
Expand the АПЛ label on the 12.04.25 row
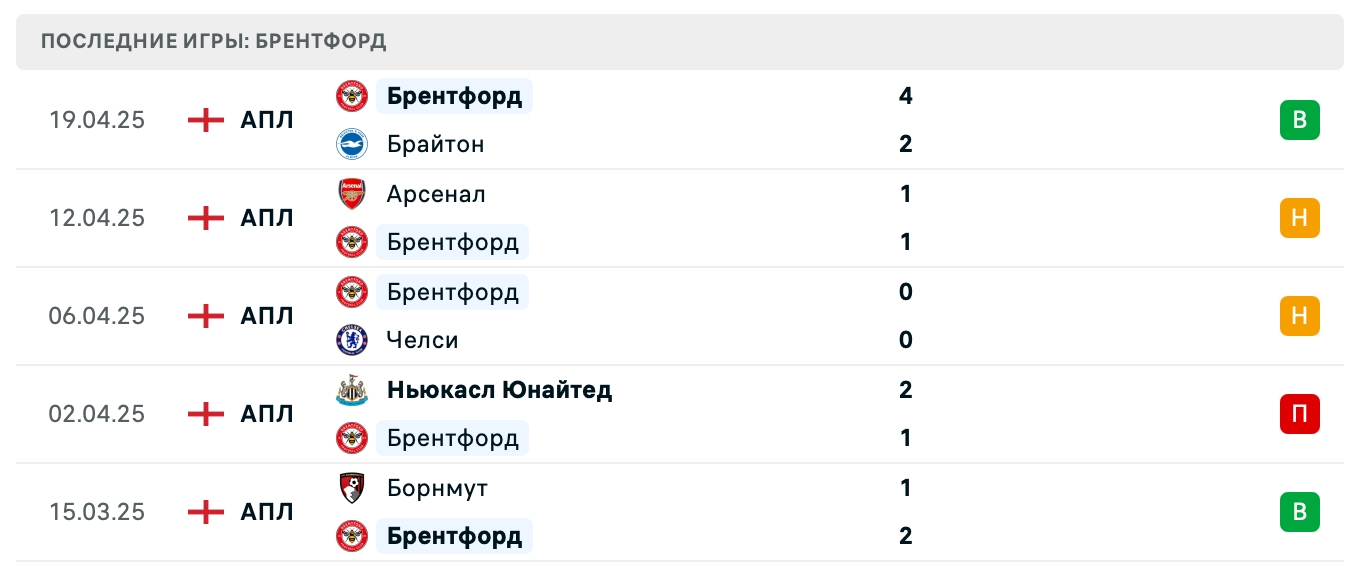tap(267, 218)
